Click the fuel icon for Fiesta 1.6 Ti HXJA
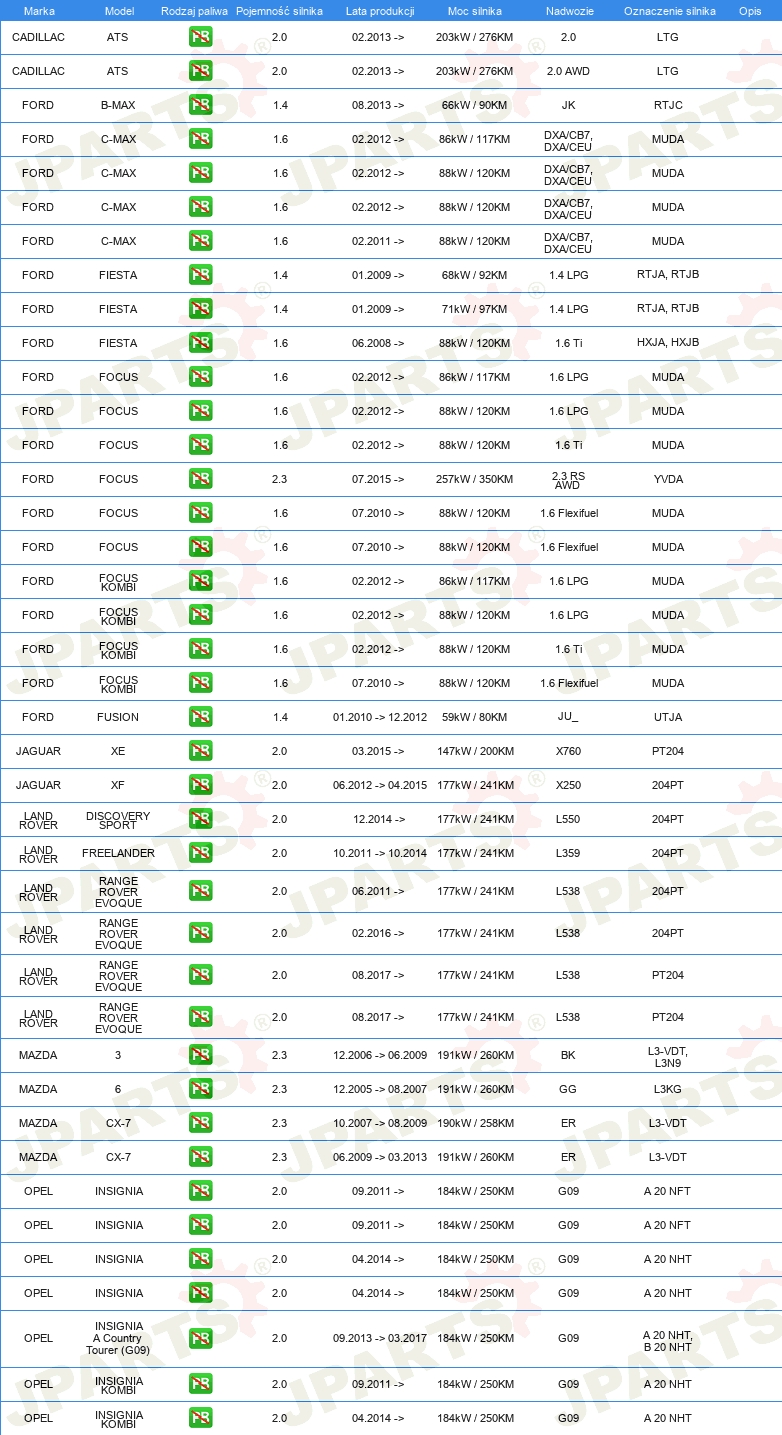The image size is (782, 1435). click(200, 343)
